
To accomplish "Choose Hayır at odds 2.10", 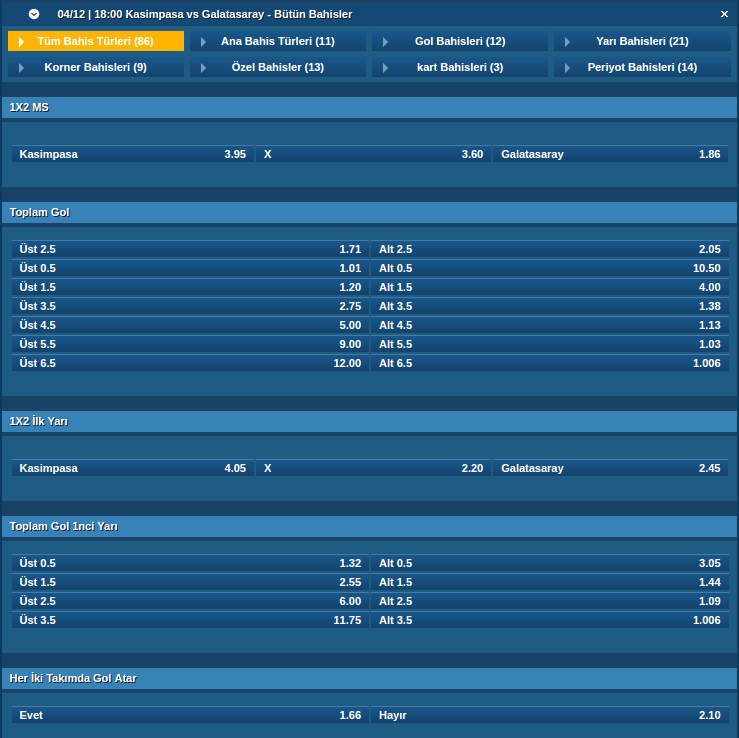I will tap(550, 715).
